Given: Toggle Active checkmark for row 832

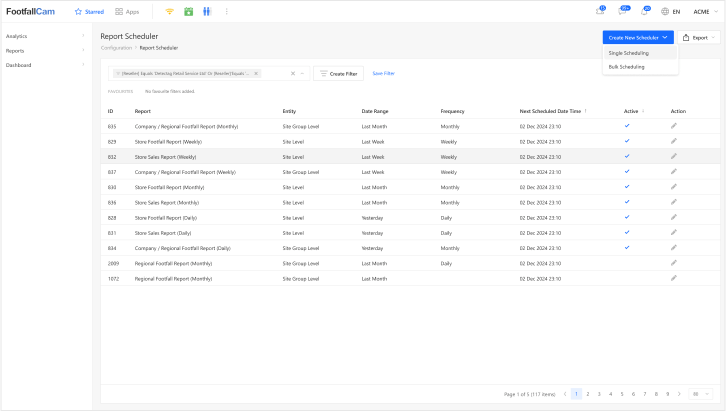Looking at the screenshot, I should [x=627, y=156].
